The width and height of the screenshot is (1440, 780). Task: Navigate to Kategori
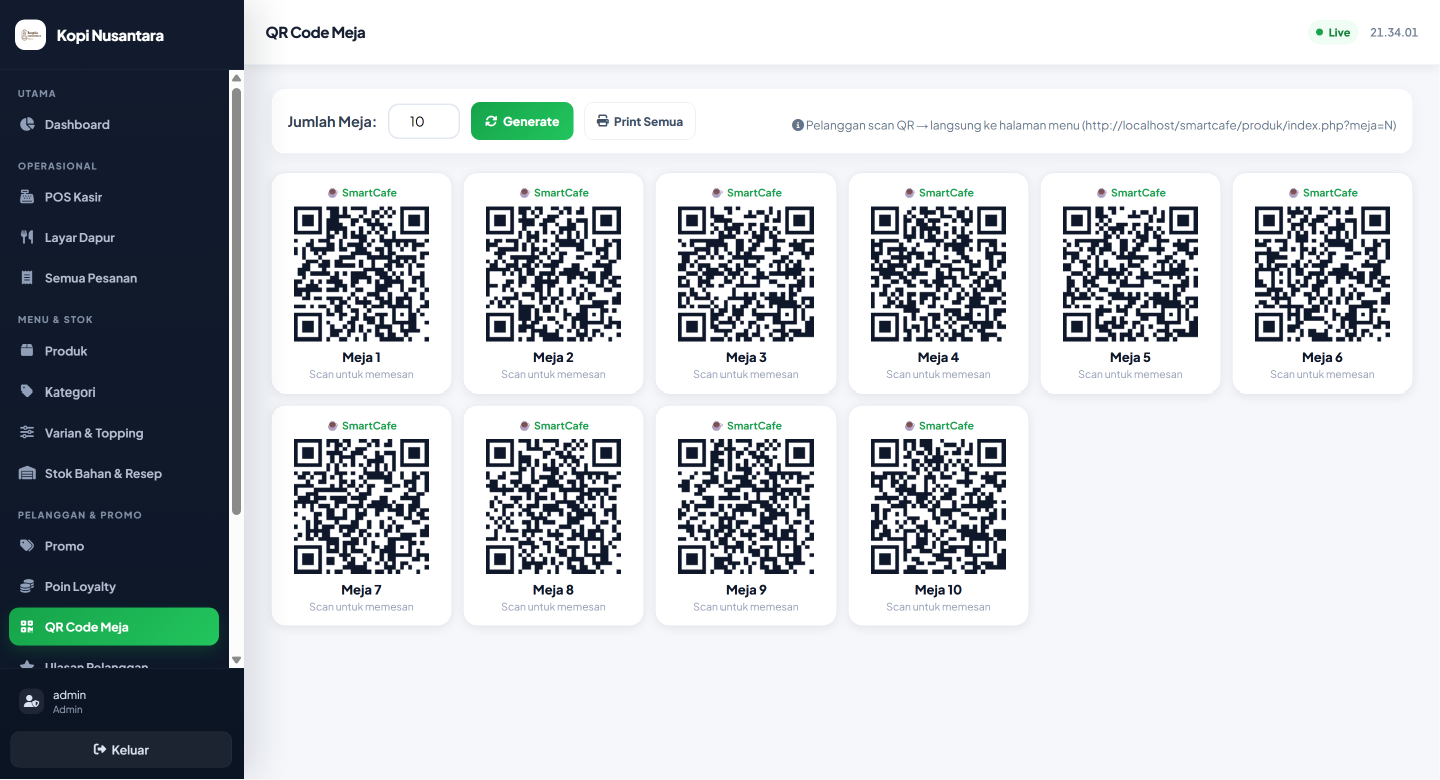[114, 392]
